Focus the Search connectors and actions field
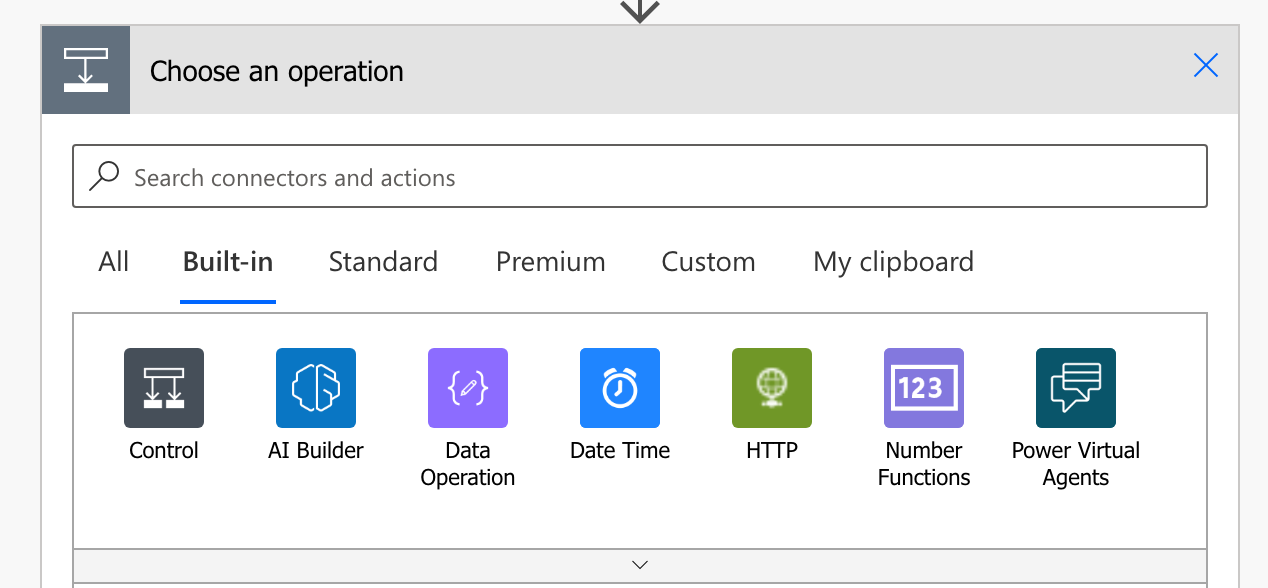This screenshot has width=1268, height=588. pyautogui.click(x=640, y=177)
